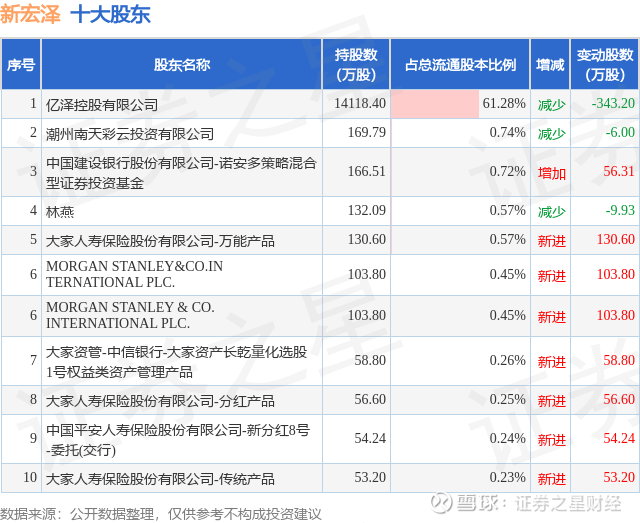Select 大家人寿保险股份有限公司-传统产品 name
The height and width of the screenshot is (523, 640).
click(x=160, y=479)
